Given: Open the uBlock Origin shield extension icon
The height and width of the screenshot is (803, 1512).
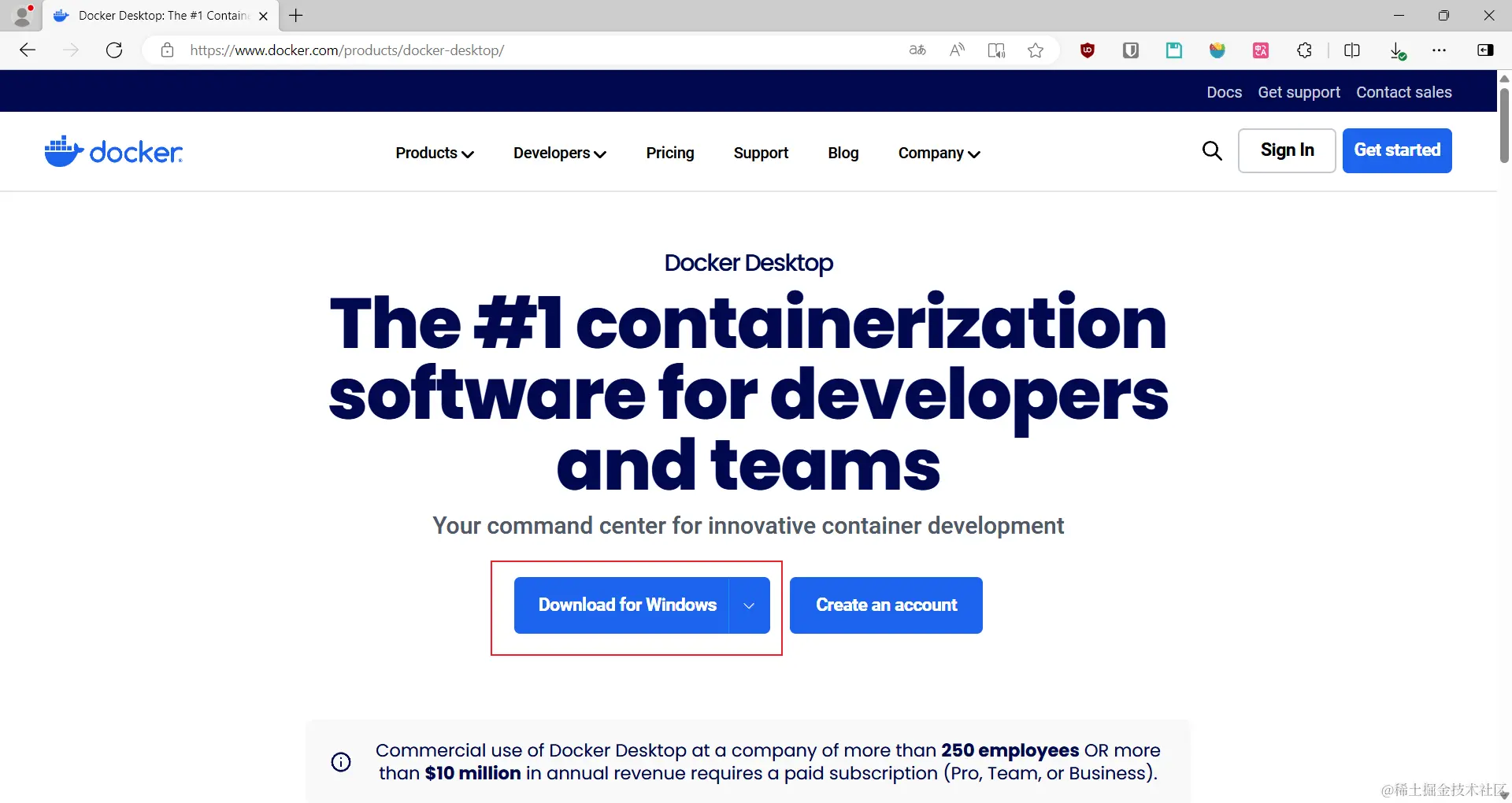Looking at the screenshot, I should 1088,50.
